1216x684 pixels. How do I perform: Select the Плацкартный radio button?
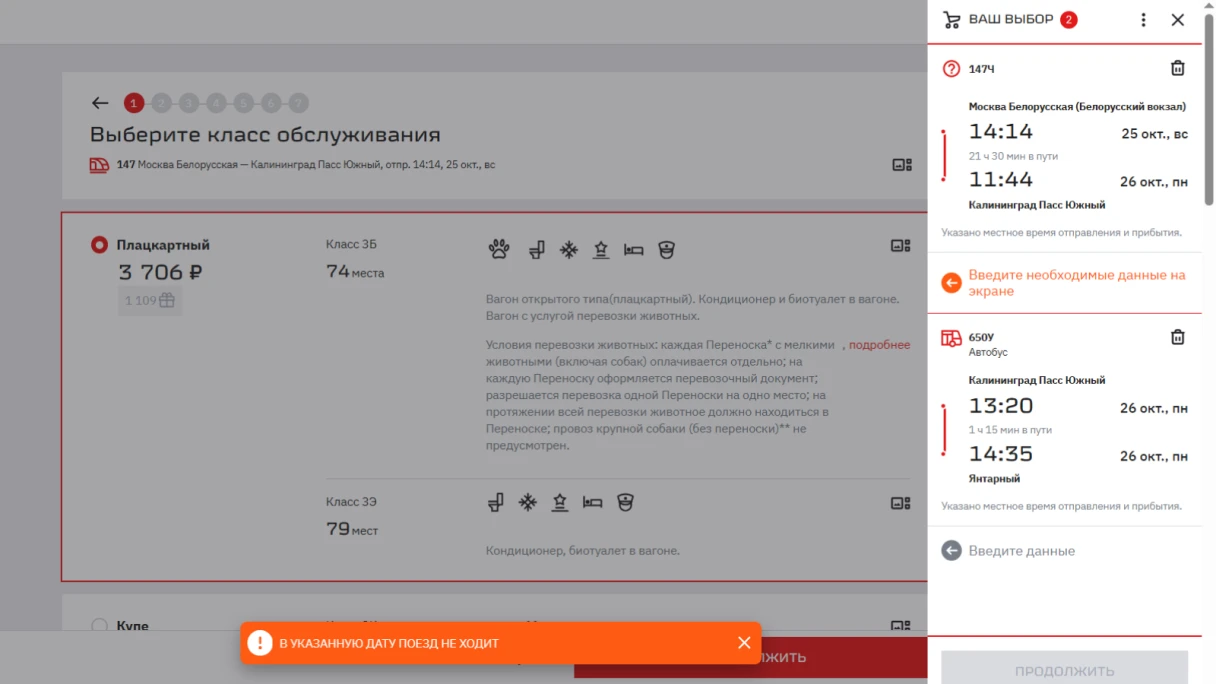point(99,245)
